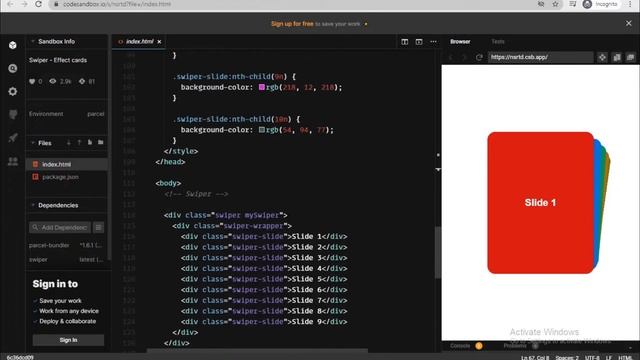
Task: Toggle the preview window icon above the editor
Action: [419, 42]
